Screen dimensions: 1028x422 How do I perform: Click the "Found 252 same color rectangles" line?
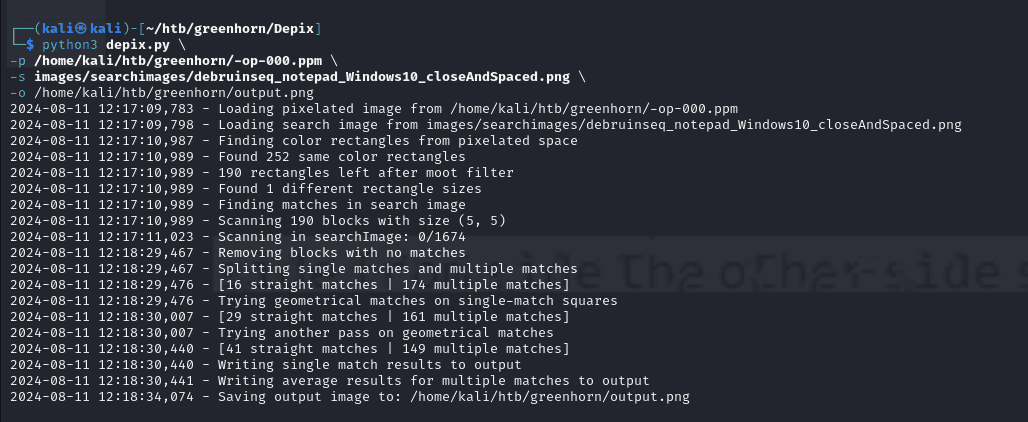tap(342, 157)
